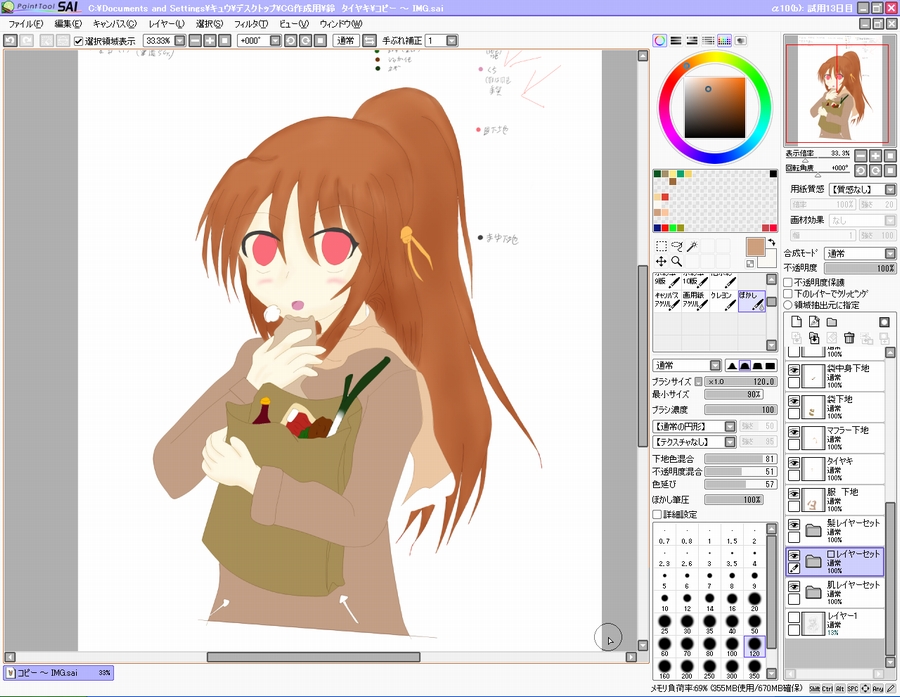Viewport: 900px width, 697px height.
Task: Swap foreground and background colors
Action: tap(771, 242)
